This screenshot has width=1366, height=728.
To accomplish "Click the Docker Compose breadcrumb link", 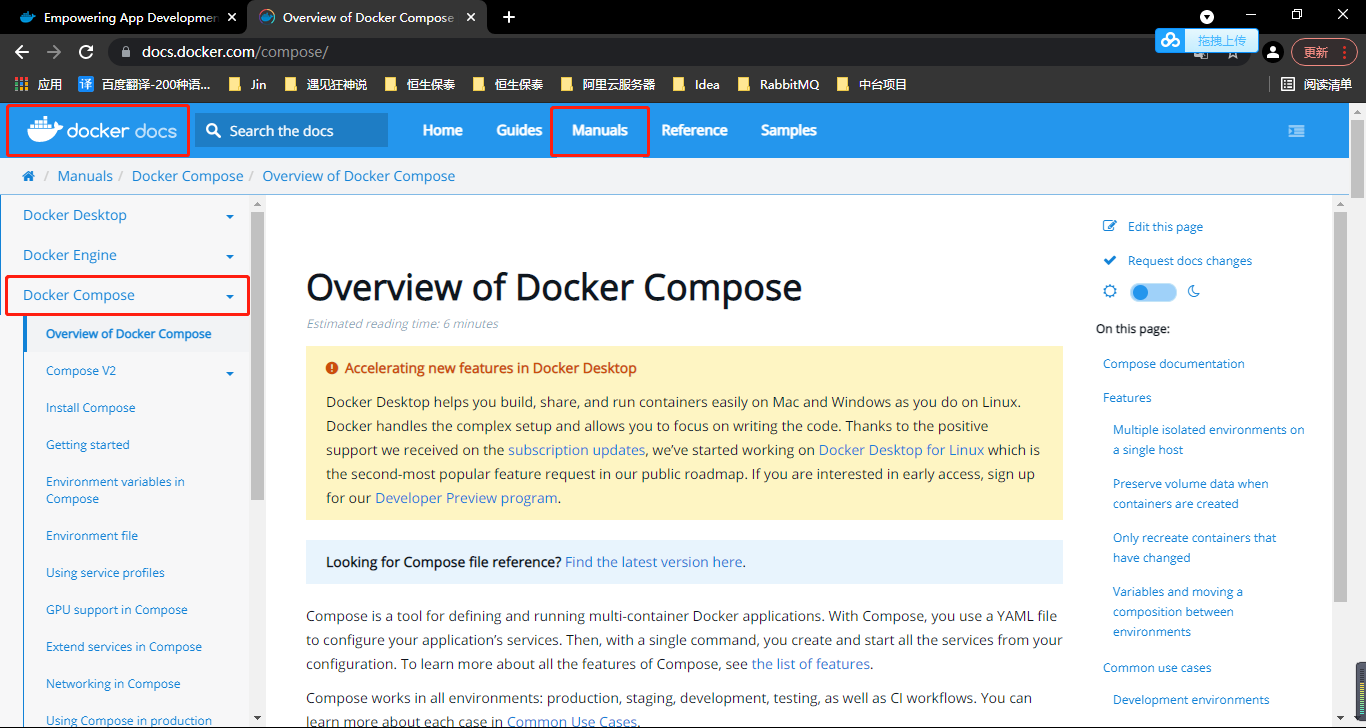I will pos(187,176).
